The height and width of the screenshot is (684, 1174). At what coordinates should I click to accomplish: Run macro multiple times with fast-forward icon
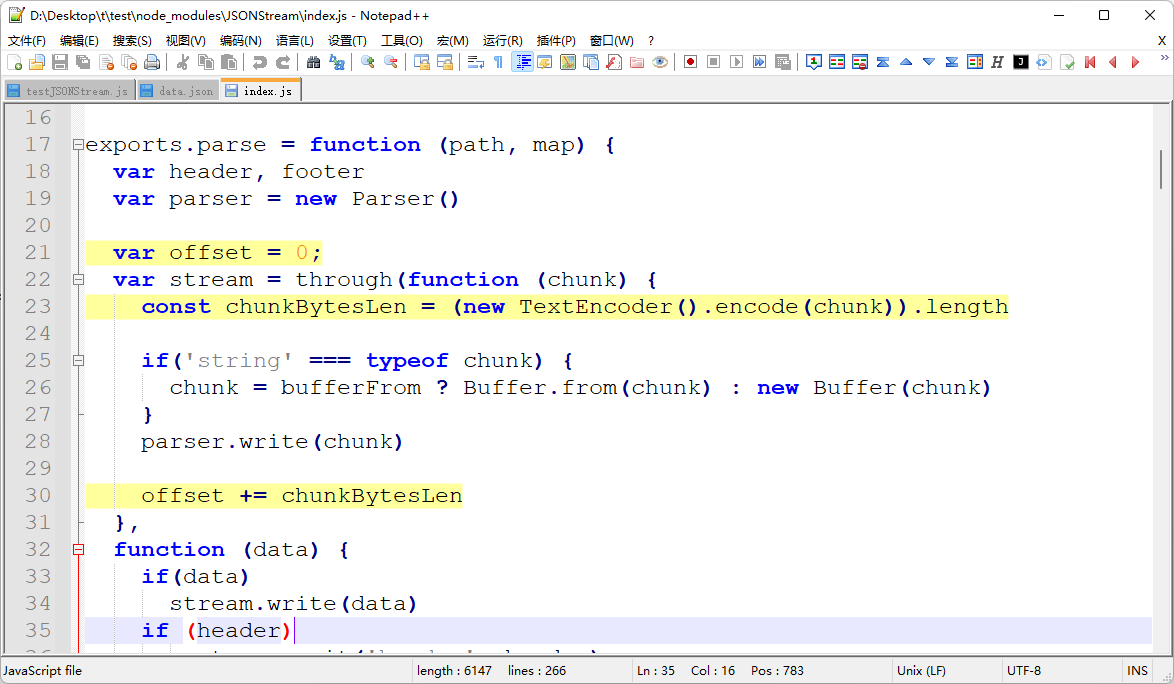[759, 62]
